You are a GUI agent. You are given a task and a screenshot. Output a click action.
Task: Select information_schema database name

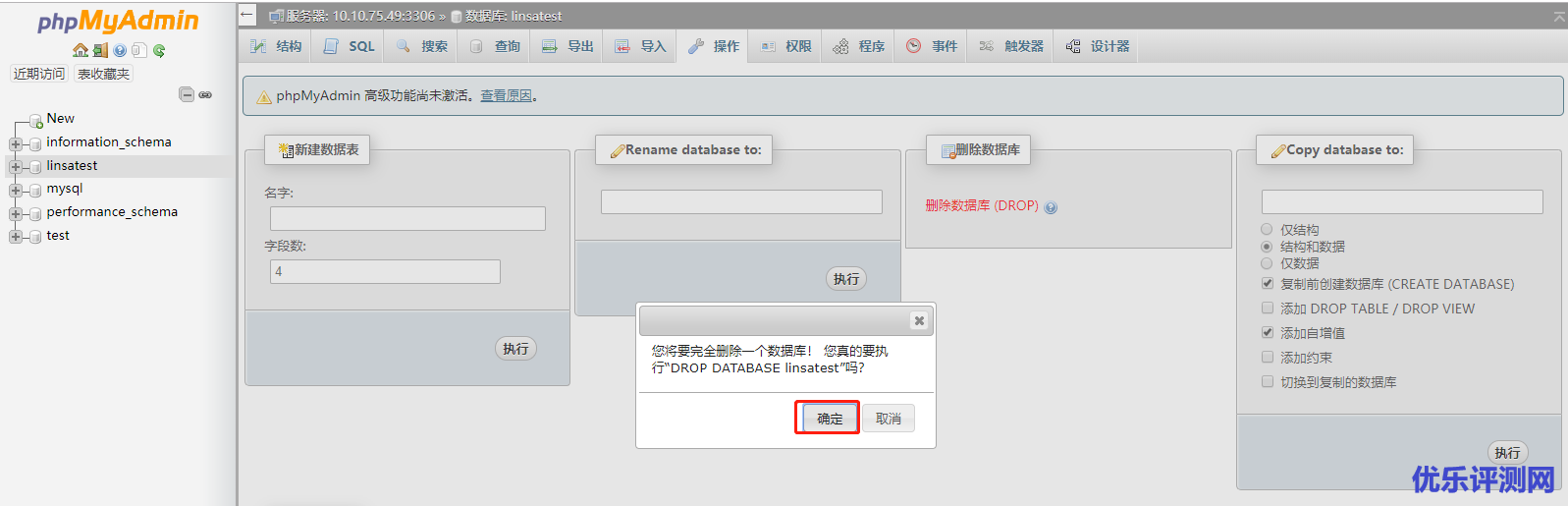pos(109,141)
